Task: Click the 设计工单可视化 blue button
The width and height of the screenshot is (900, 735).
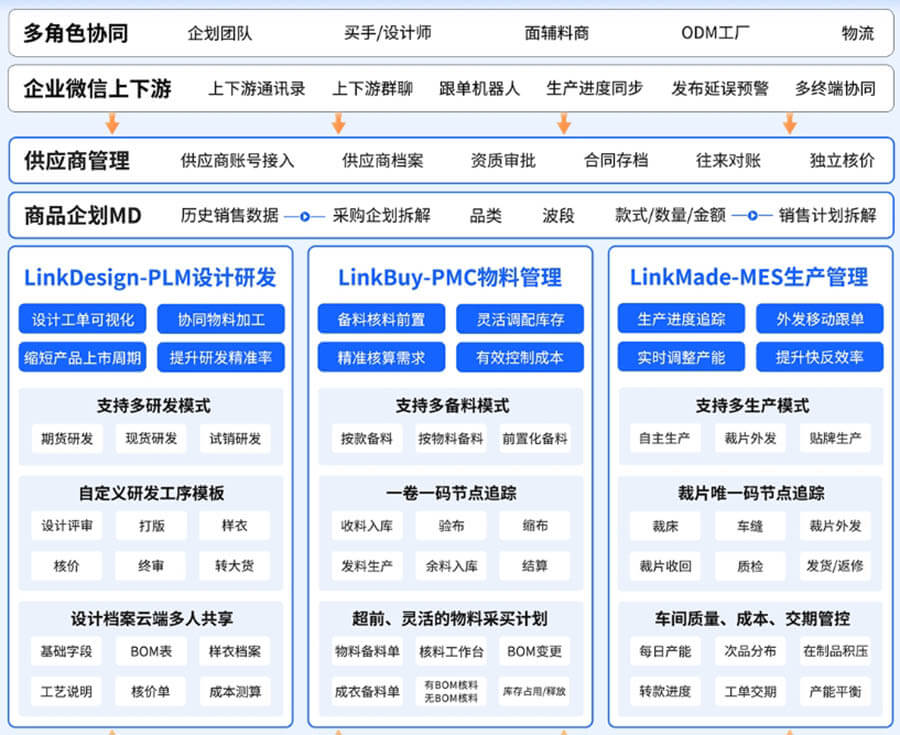Action: coord(83,319)
